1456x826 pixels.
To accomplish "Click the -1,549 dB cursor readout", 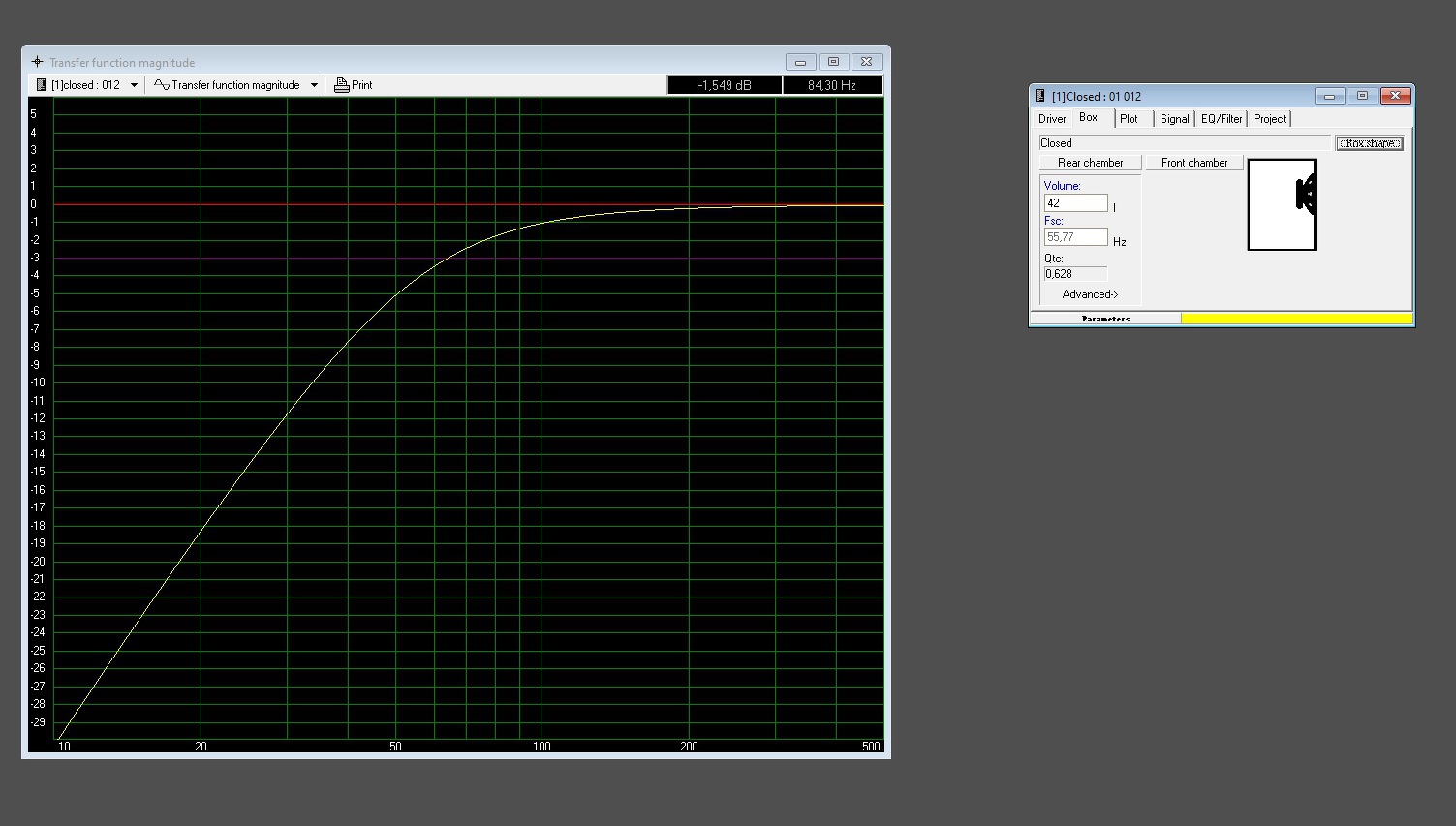I will click(725, 85).
